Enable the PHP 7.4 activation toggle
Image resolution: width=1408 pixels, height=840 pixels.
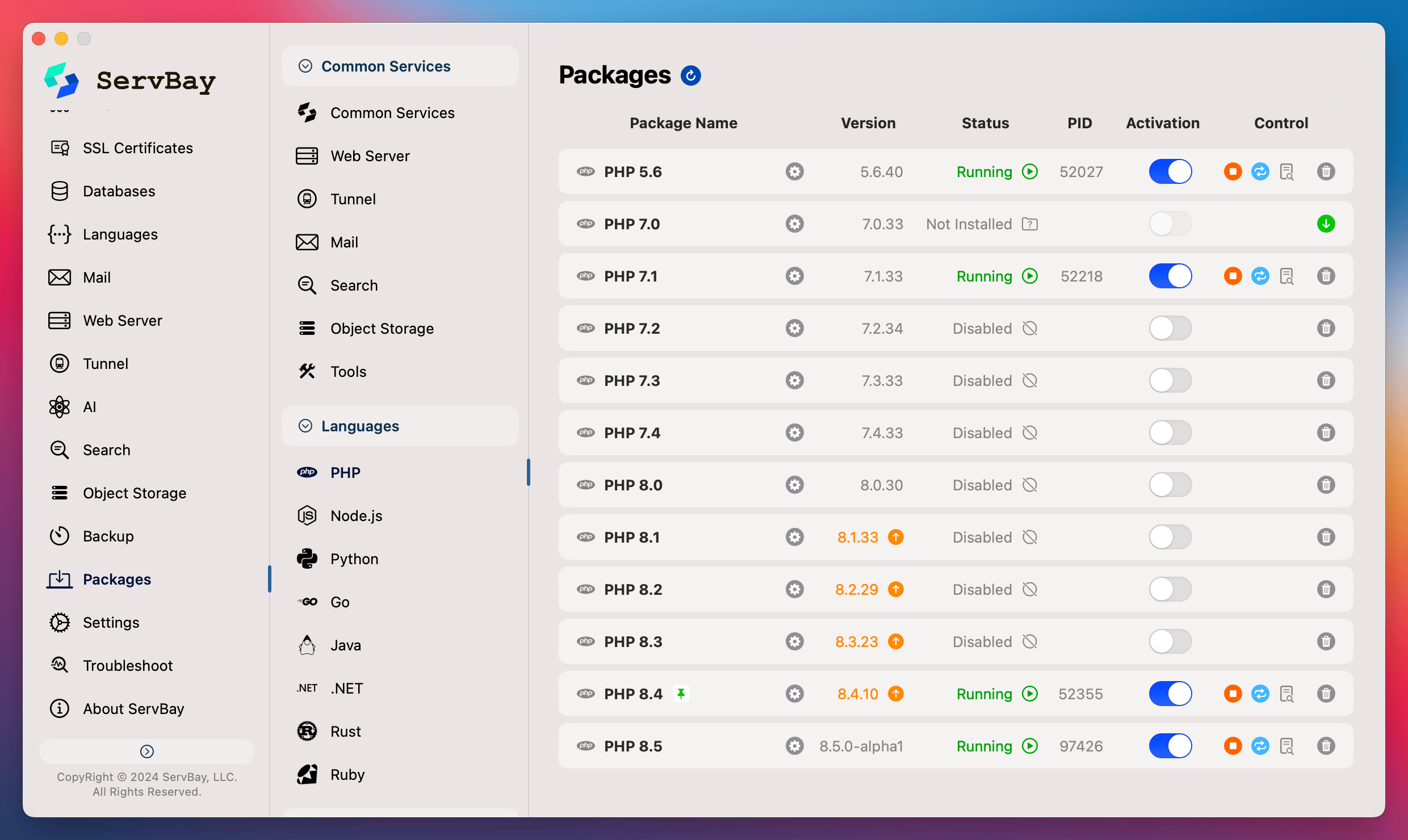[1170, 432]
